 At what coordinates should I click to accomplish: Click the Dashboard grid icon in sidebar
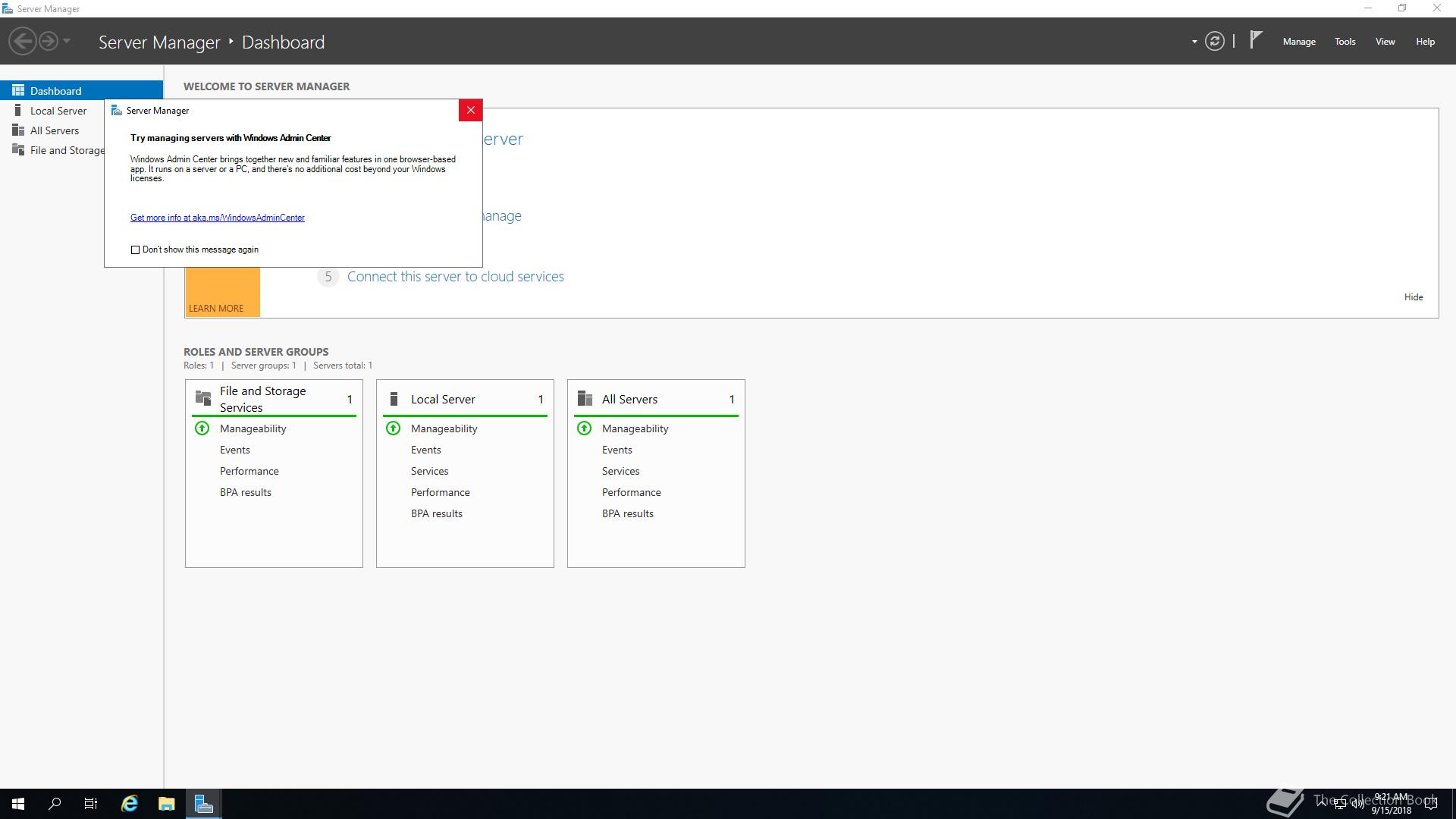pyautogui.click(x=18, y=90)
